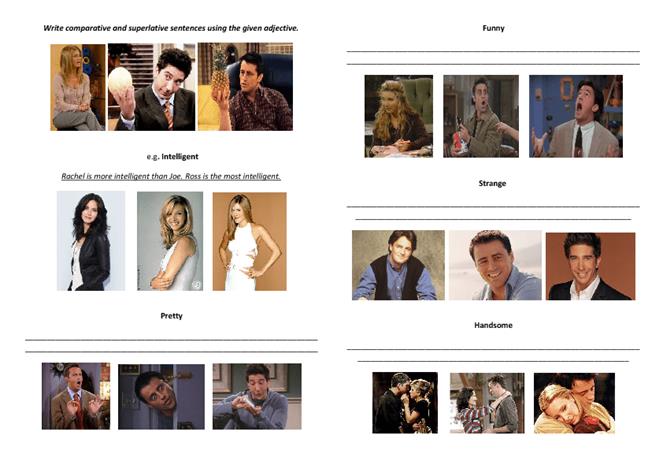Select the 'Strange' adjective label
The width and height of the screenshot is (663, 469).
pos(492,183)
